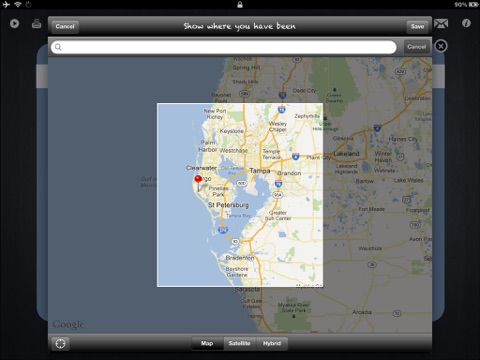Click the St Petersburg map label
Screen dimensions: 480x360
[x=228, y=205]
